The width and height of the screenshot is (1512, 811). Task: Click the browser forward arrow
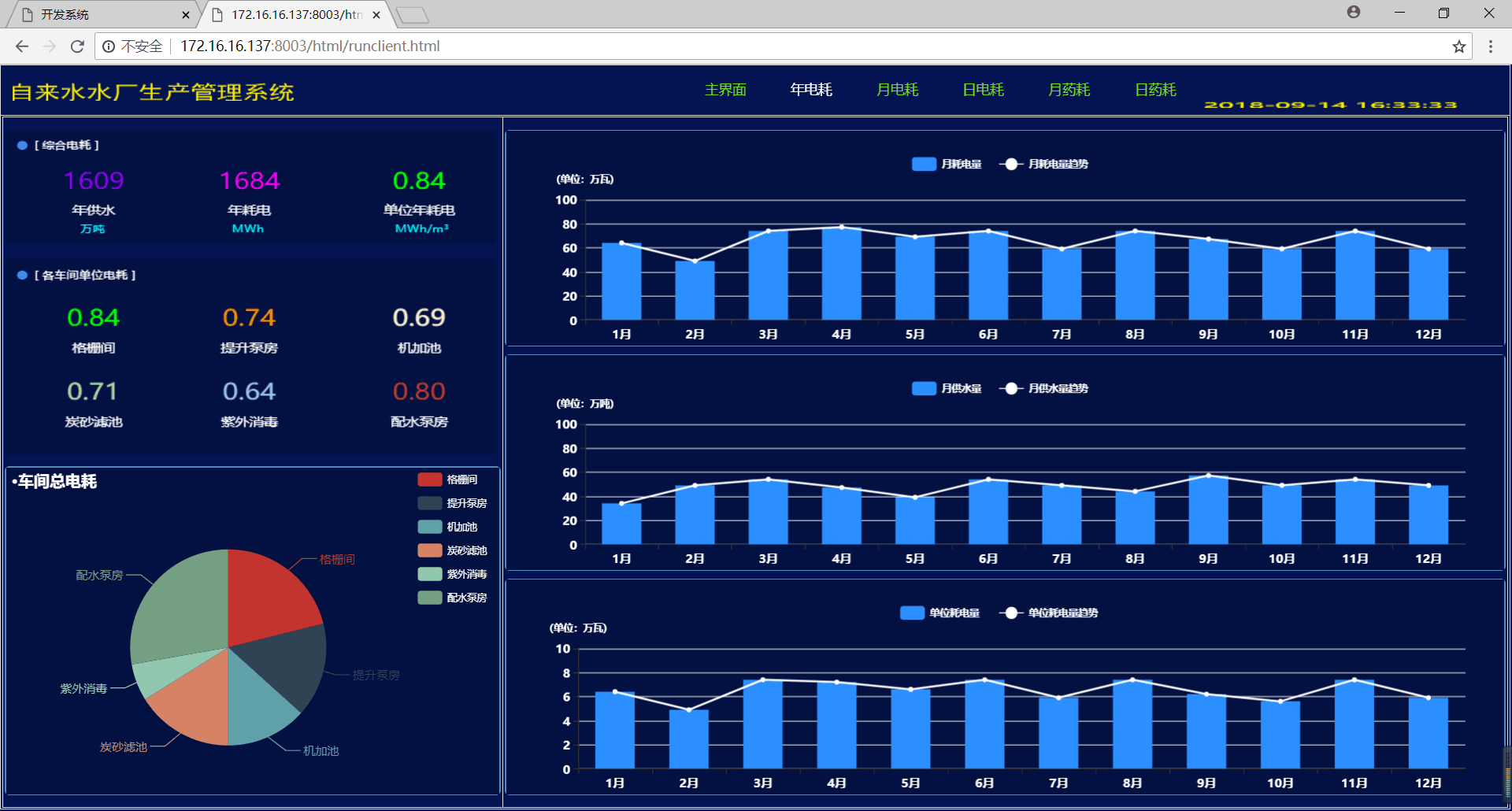(x=50, y=46)
